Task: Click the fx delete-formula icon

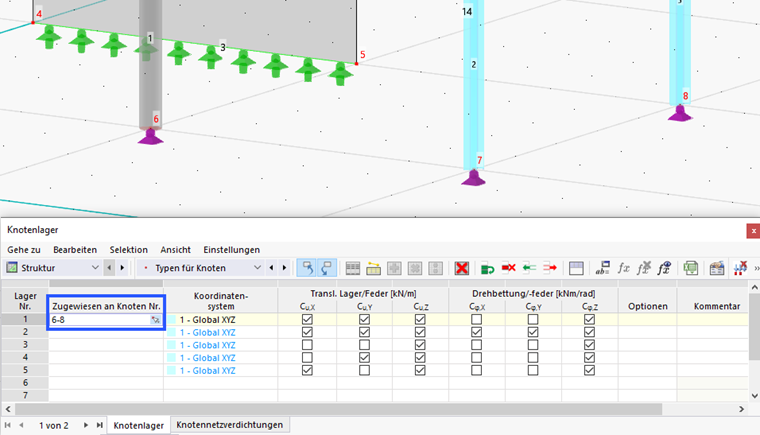Action: pyautogui.click(x=644, y=268)
